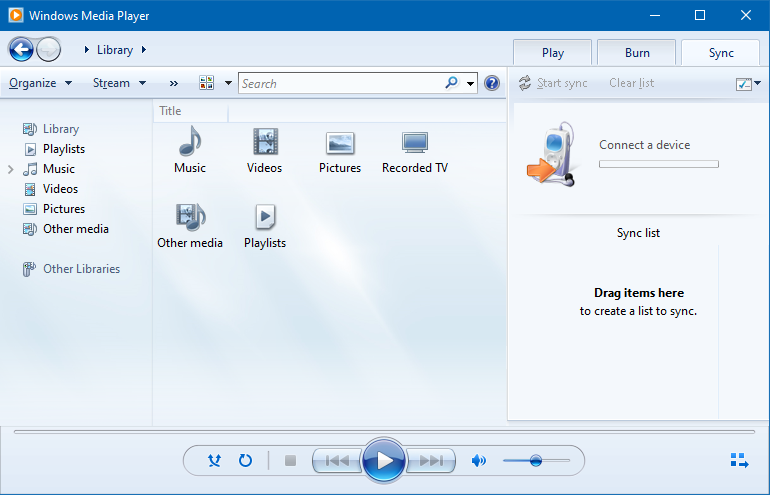Click the Library icon in the navigation tree

coord(29,129)
